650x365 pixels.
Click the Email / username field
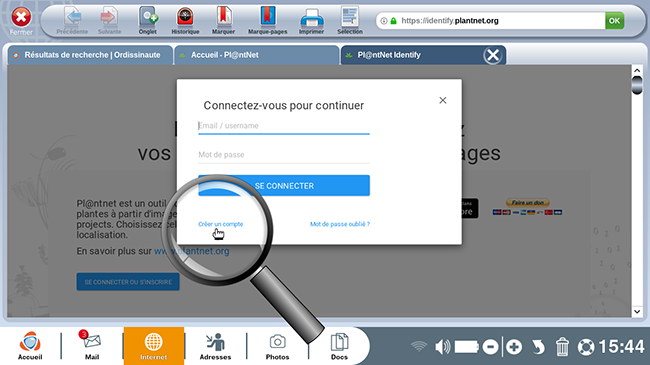(x=284, y=126)
